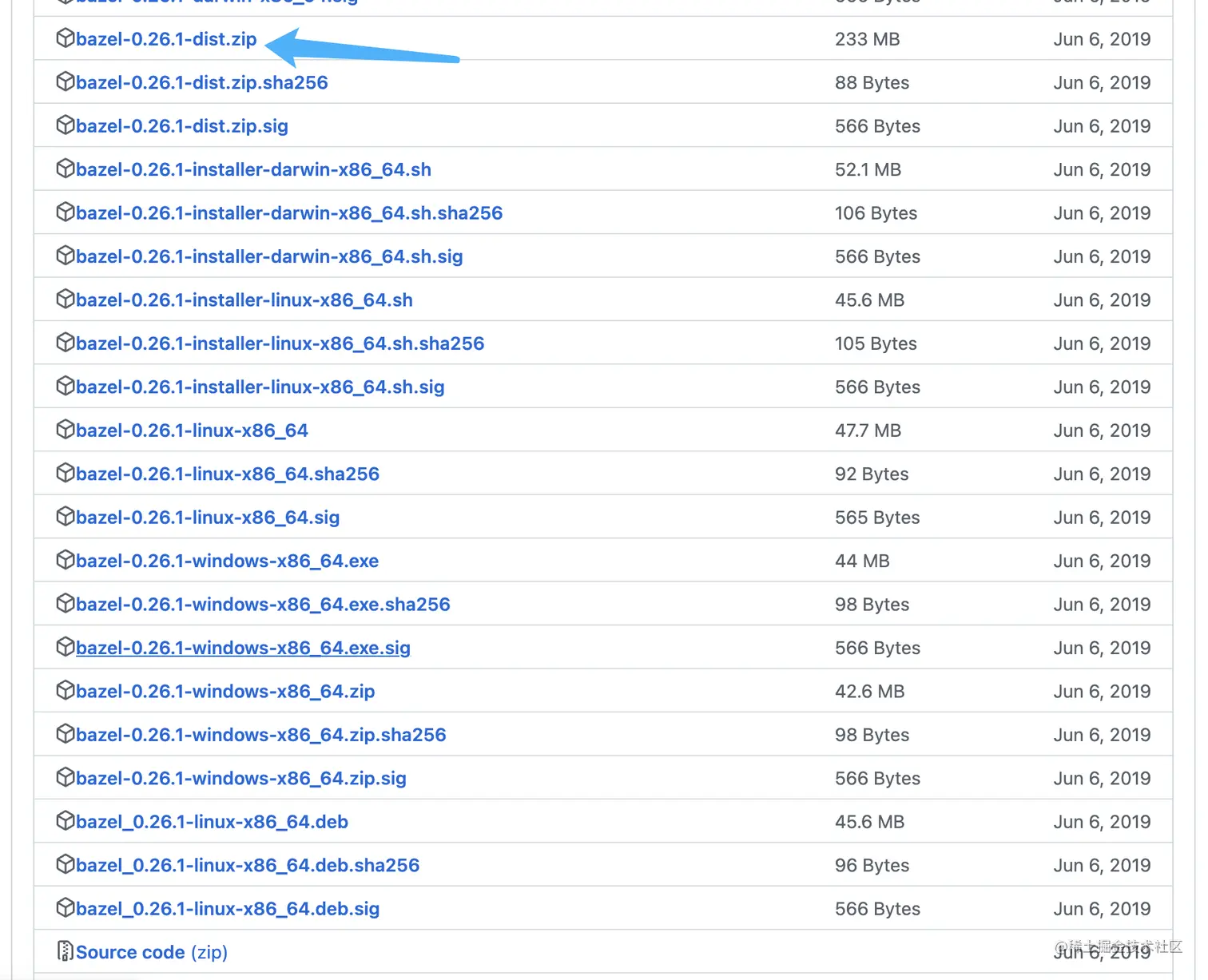Select 45.6 MB size in linux-x86_64.deb row
This screenshot has width=1208, height=980.
(x=870, y=822)
